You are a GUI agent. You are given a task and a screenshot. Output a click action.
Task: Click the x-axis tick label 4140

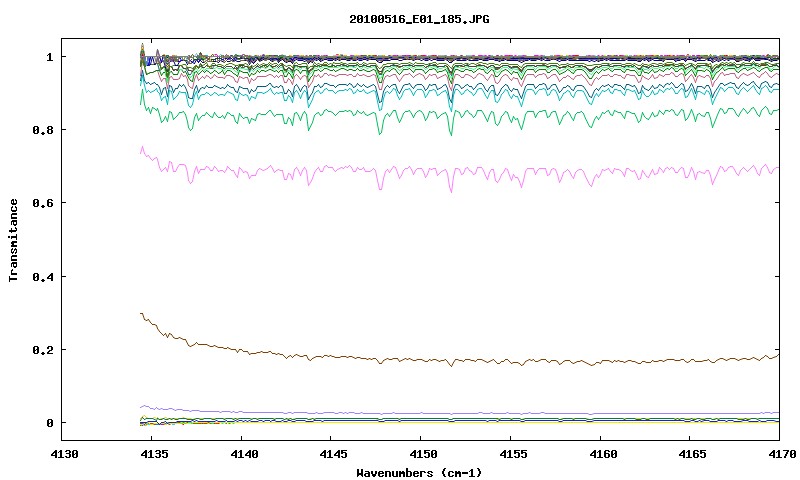pos(244,453)
